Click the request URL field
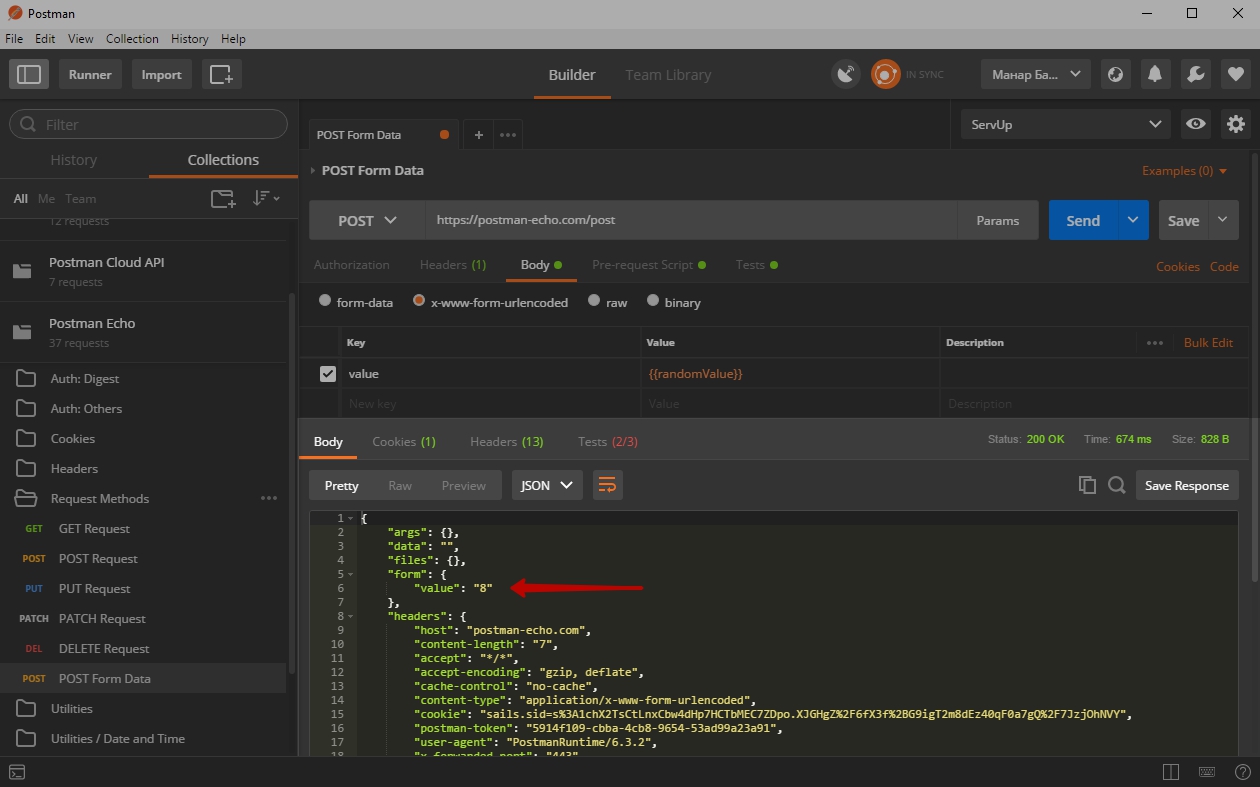The image size is (1260, 787). tap(692, 220)
